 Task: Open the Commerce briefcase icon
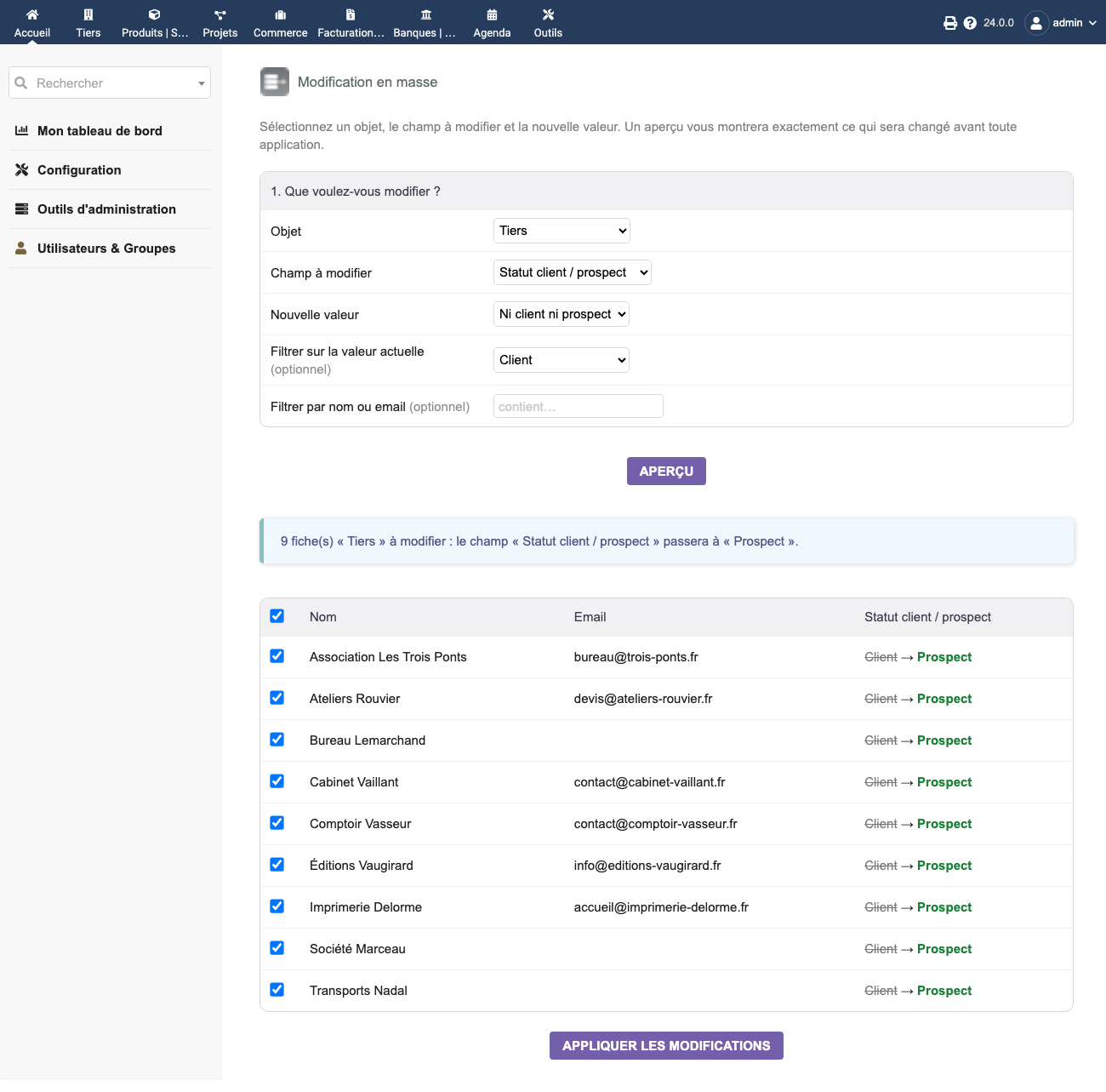[x=281, y=14]
